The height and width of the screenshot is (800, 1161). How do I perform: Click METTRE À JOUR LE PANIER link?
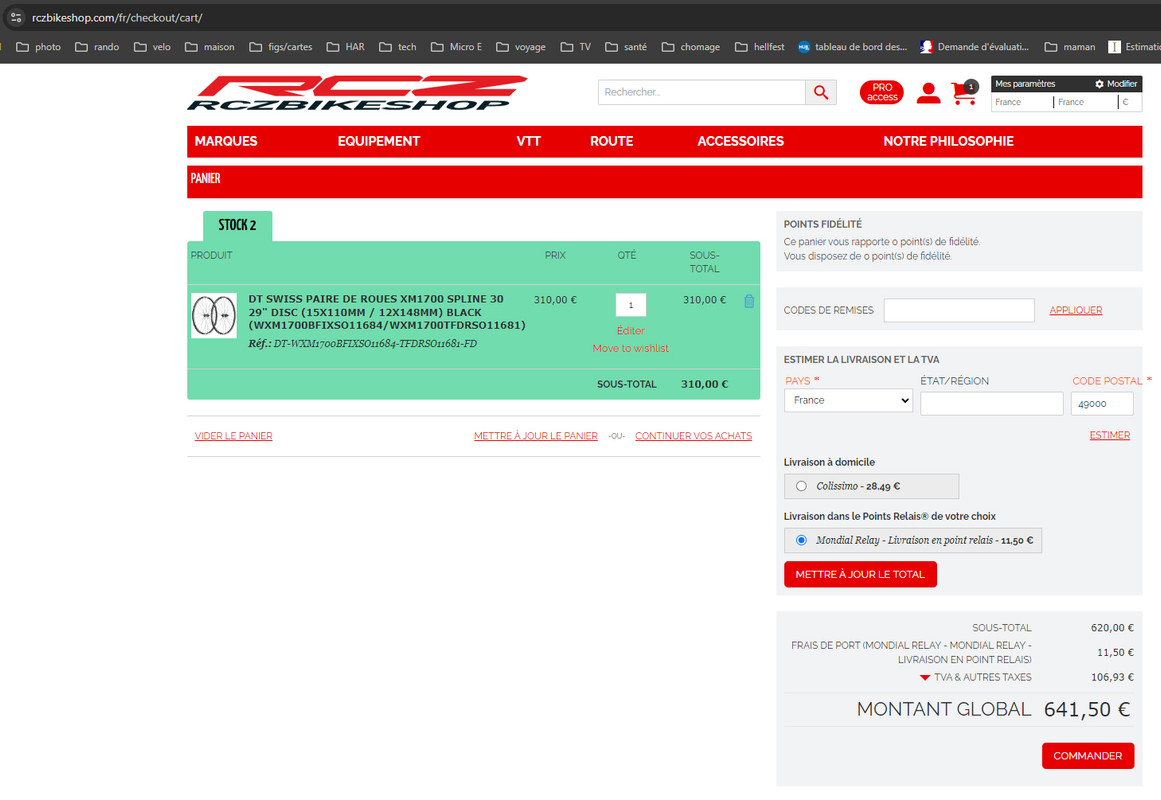pos(535,436)
